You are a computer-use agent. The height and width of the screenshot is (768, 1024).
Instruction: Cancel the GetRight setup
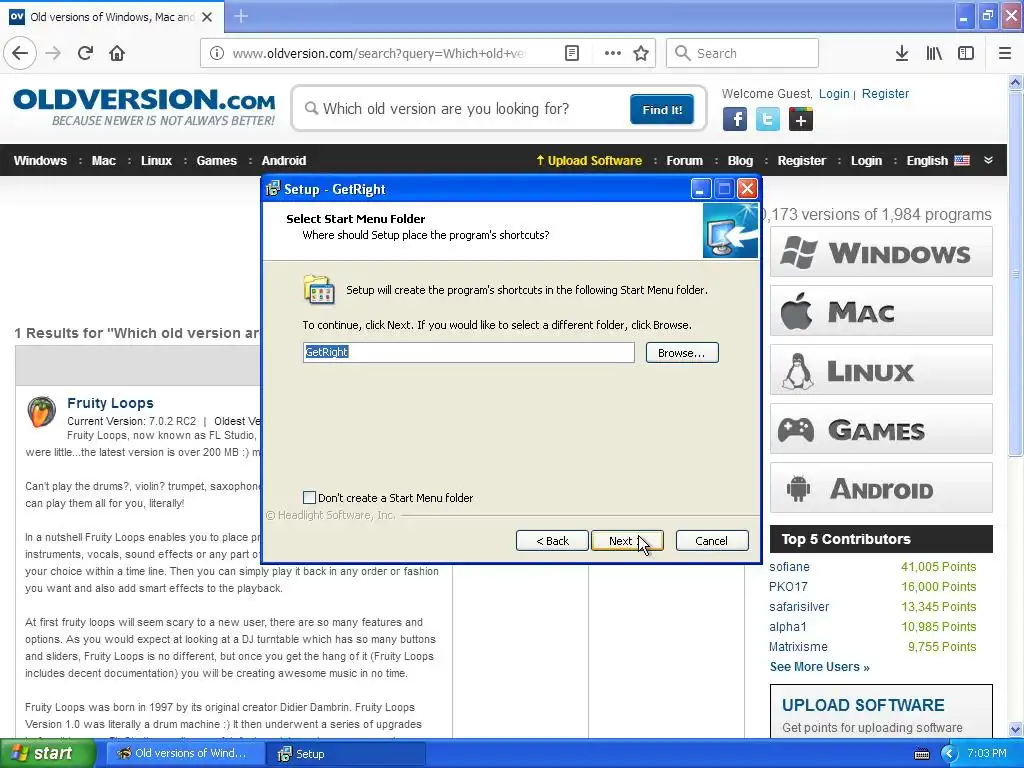[x=712, y=541]
